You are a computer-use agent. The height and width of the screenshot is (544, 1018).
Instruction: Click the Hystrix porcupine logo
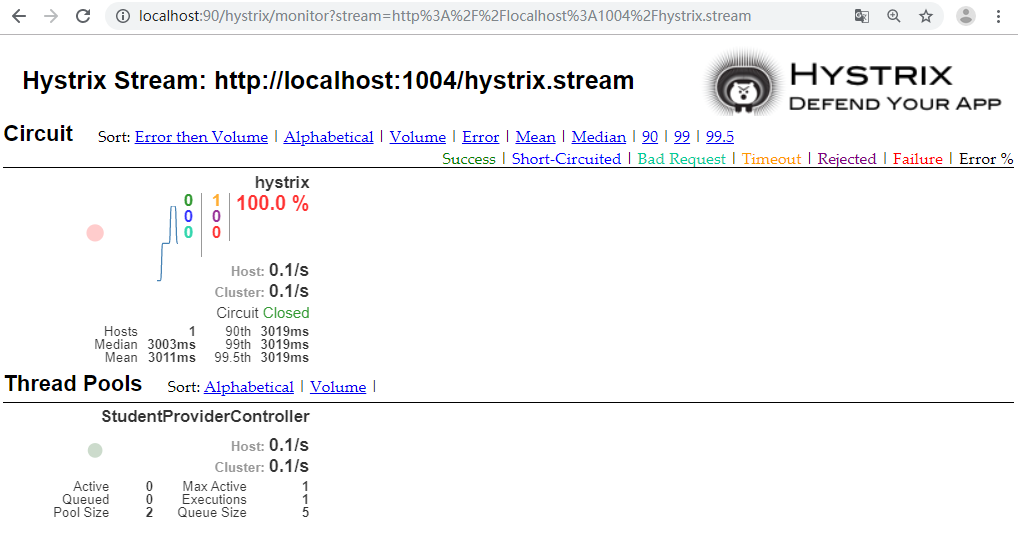click(743, 83)
